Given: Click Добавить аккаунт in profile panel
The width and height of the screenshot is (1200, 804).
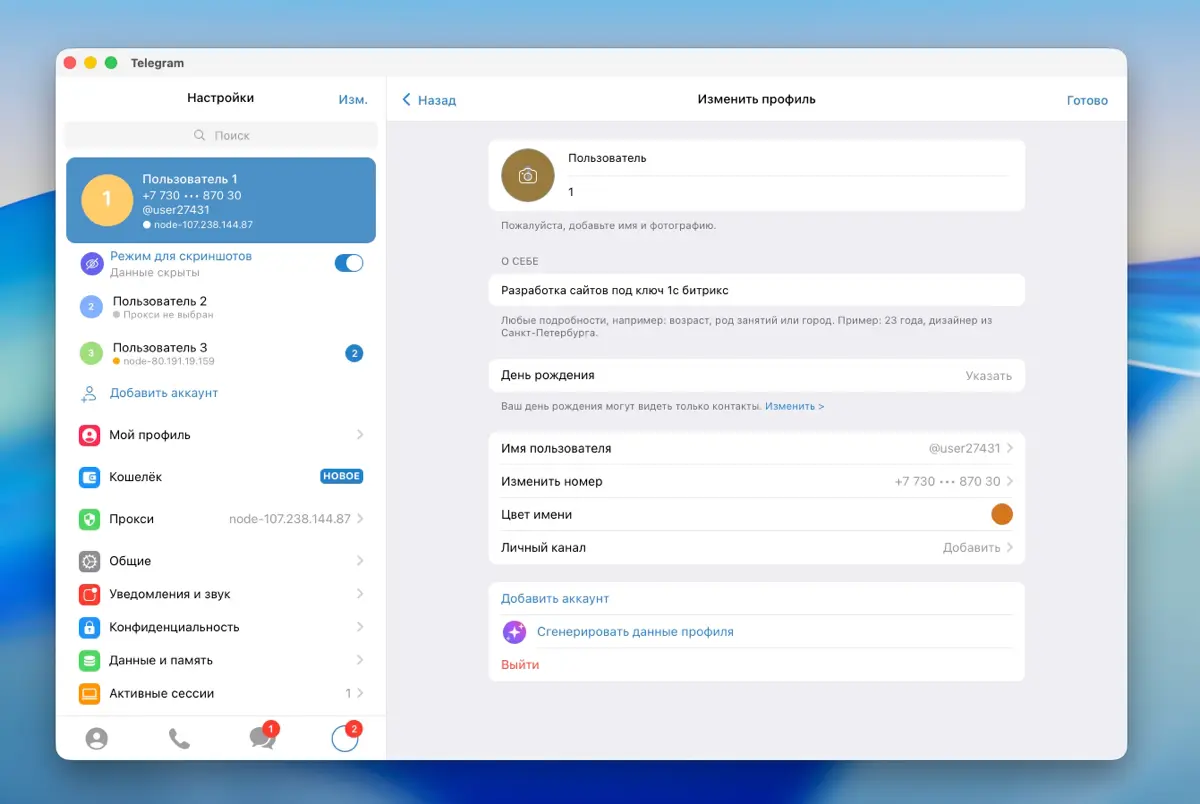Looking at the screenshot, I should [x=555, y=598].
